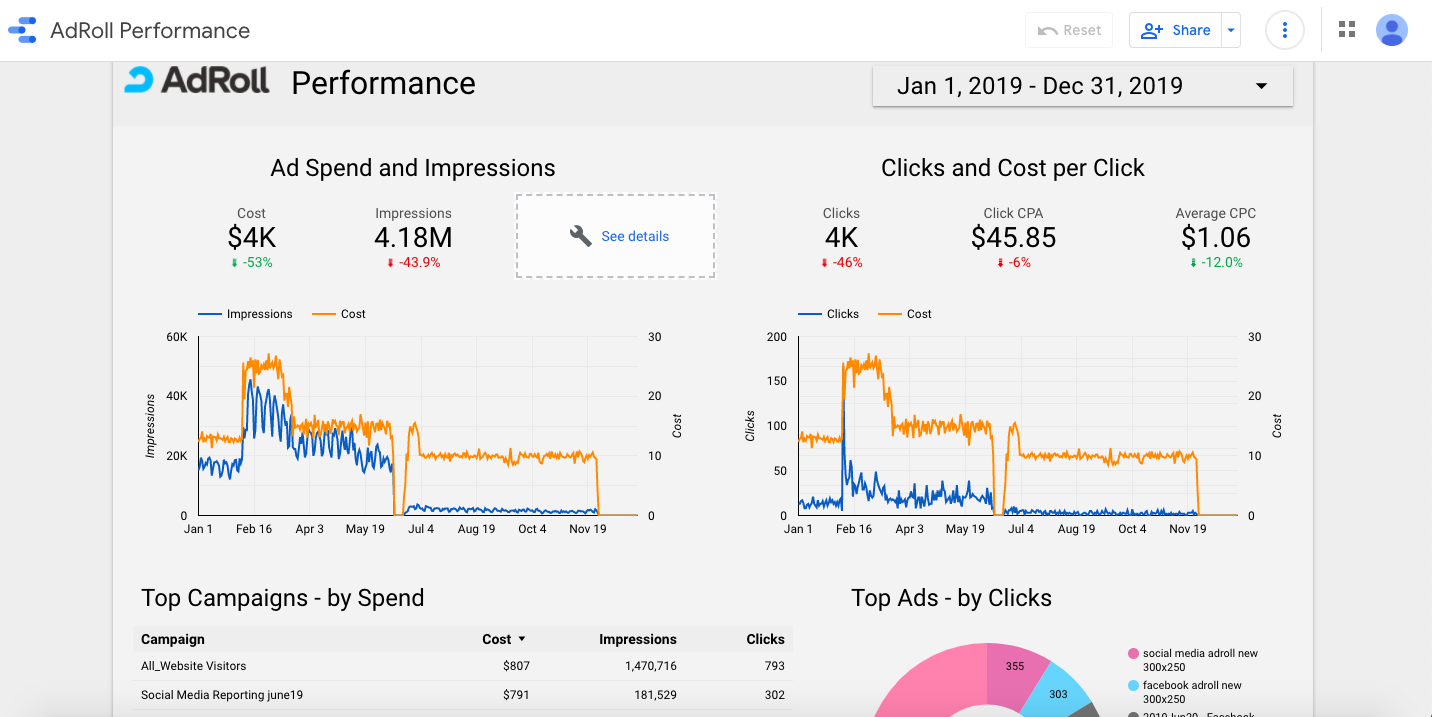Click the Reset button
This screenshot has height=717, width=1432.
coord(1069,30)
